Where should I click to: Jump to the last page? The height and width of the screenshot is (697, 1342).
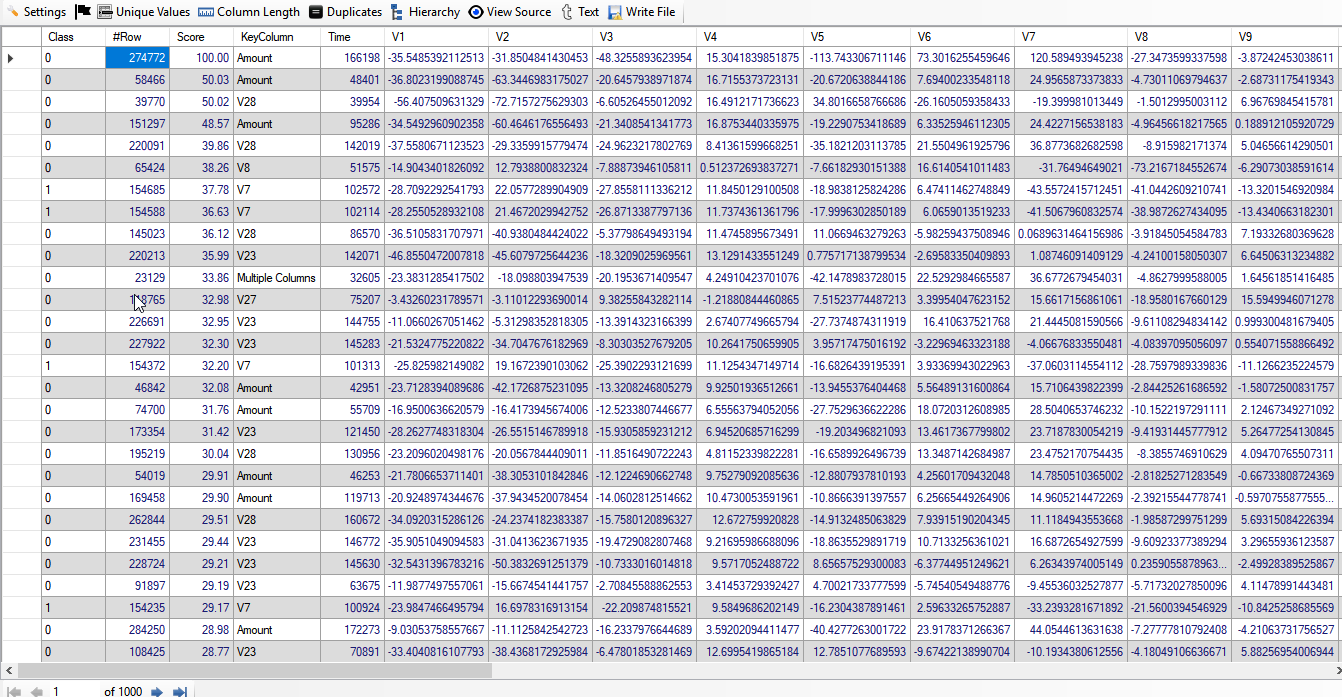180,691
